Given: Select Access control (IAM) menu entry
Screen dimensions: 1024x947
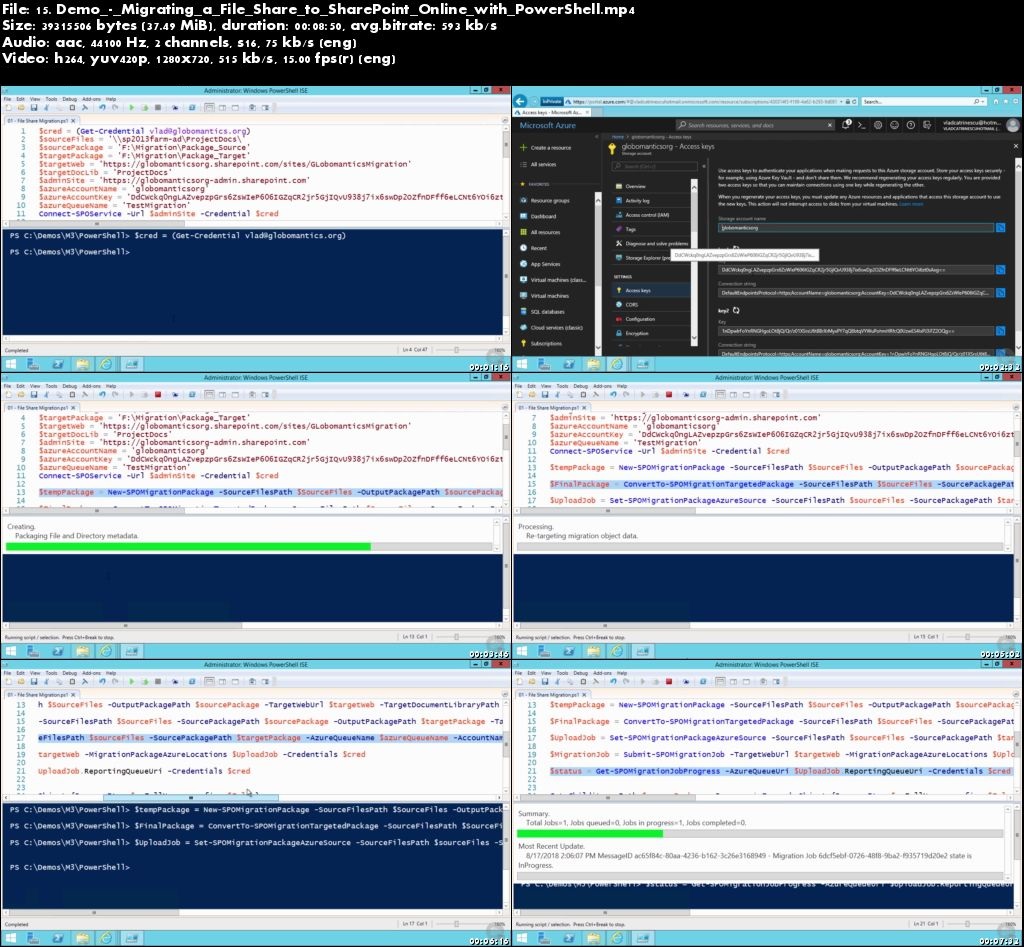Looking at the screenshot, I should [x=642, y=215].
